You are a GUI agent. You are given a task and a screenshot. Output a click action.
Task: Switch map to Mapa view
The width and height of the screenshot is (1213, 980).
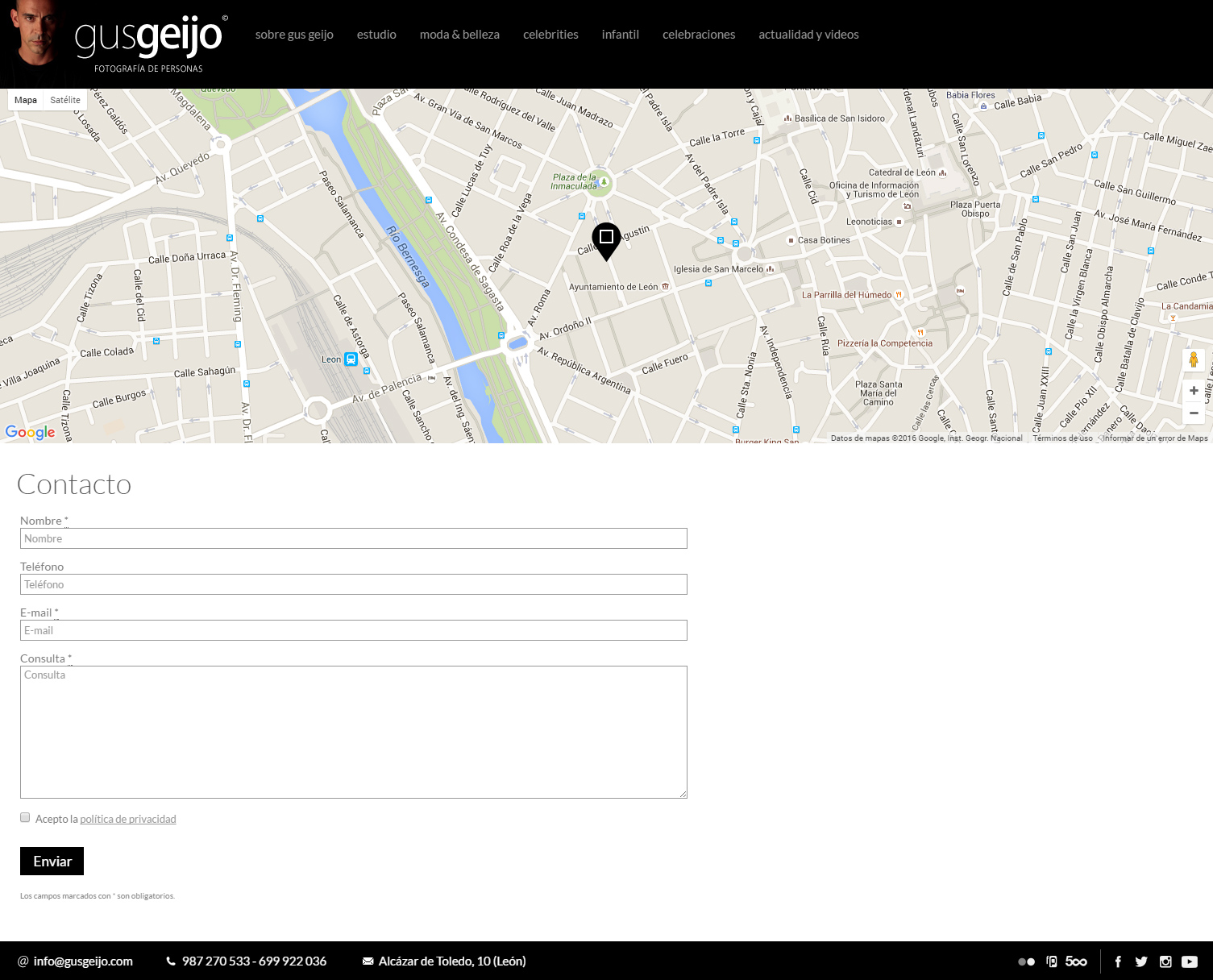point(26,100)
